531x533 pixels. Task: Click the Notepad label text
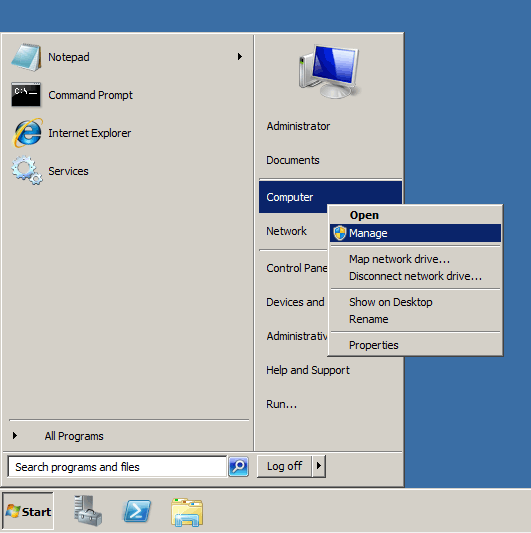[69, 57]
